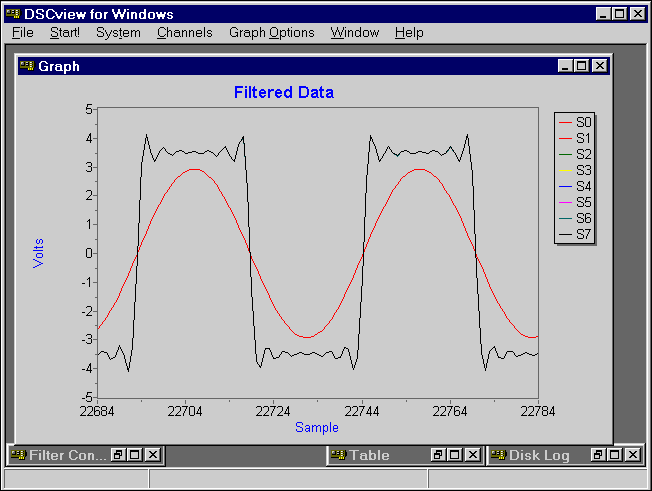The height and width of the screenshot is (491, 652).
Task: Click the 22684 x-axis tick label
Action: click(x=97, y=411)
